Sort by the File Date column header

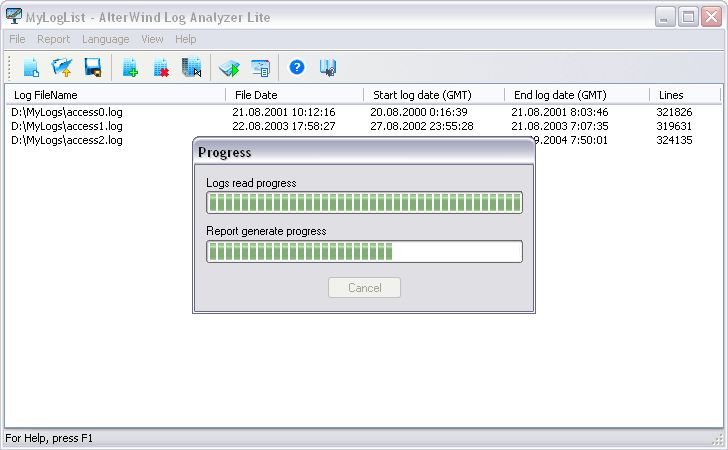[x=294, y=95]
